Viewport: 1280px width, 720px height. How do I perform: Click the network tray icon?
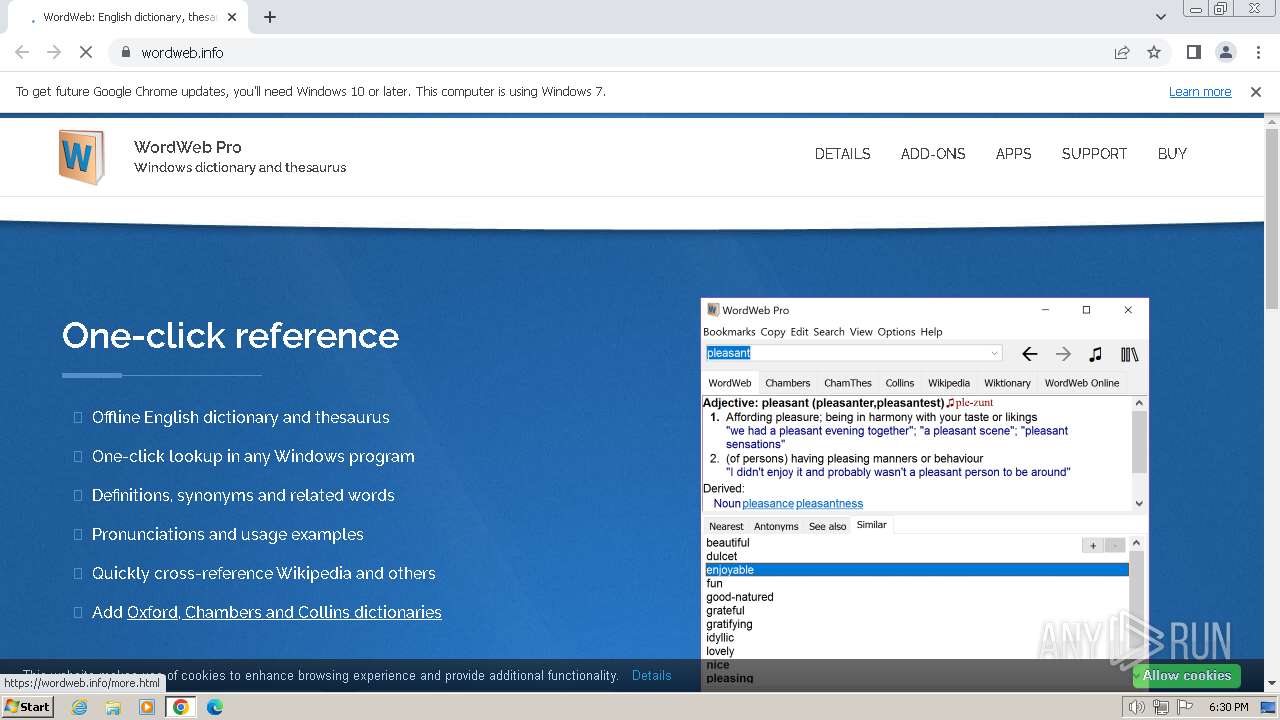tap(1160, 707)
